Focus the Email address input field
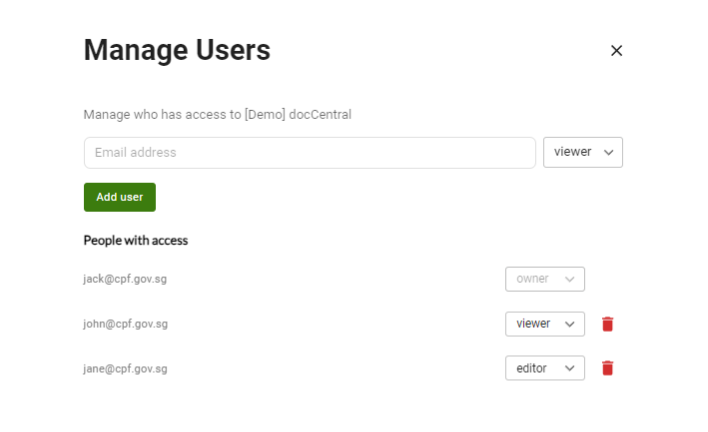The image size is (708, 432). [310, 153]
